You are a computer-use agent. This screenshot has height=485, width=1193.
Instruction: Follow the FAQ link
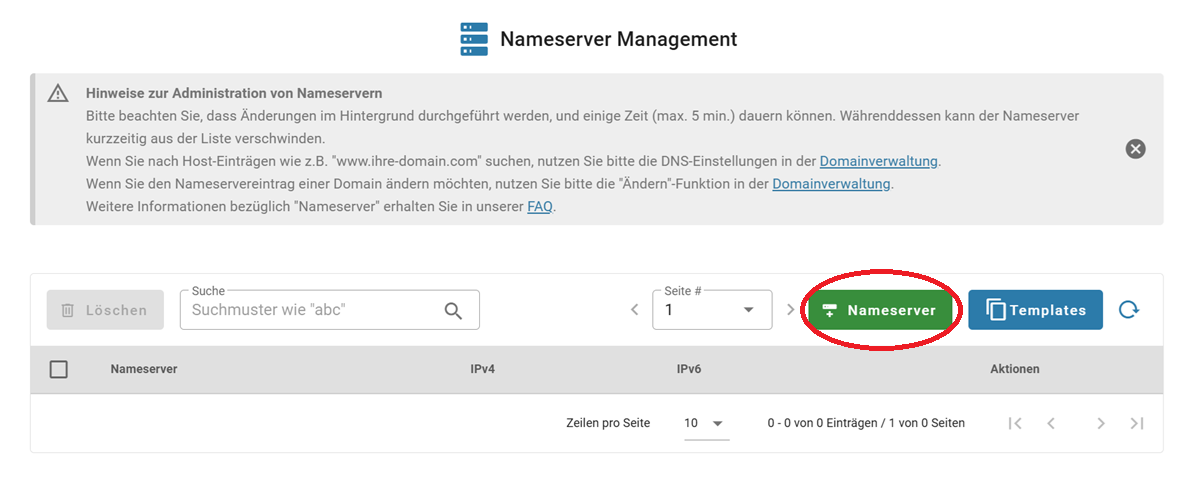click(x=540, y=207)
